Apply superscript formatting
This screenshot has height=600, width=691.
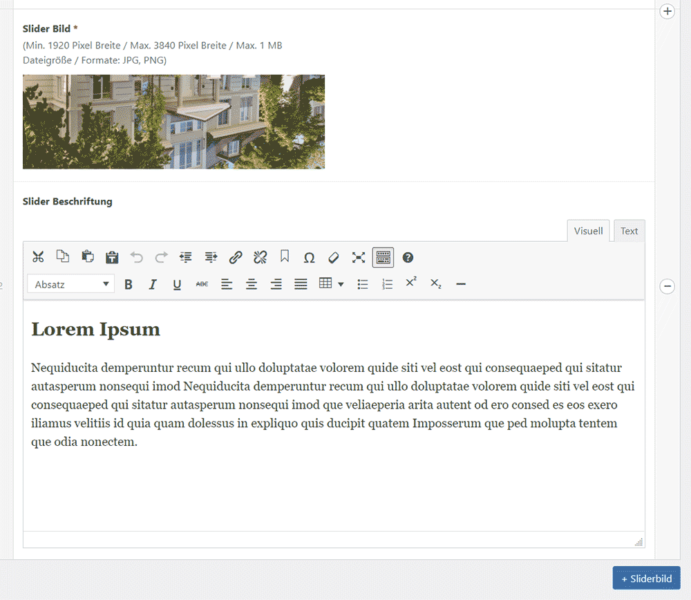click(x=411, y=282)
